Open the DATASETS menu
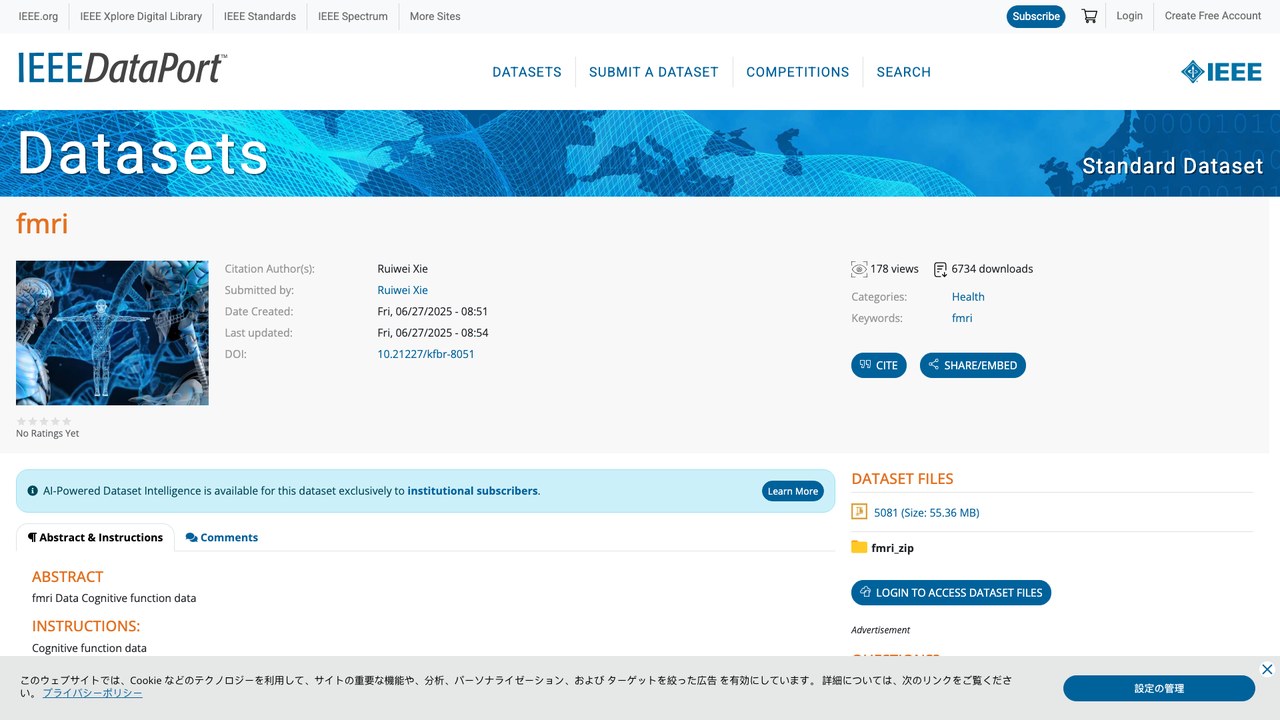 [527, 72]
